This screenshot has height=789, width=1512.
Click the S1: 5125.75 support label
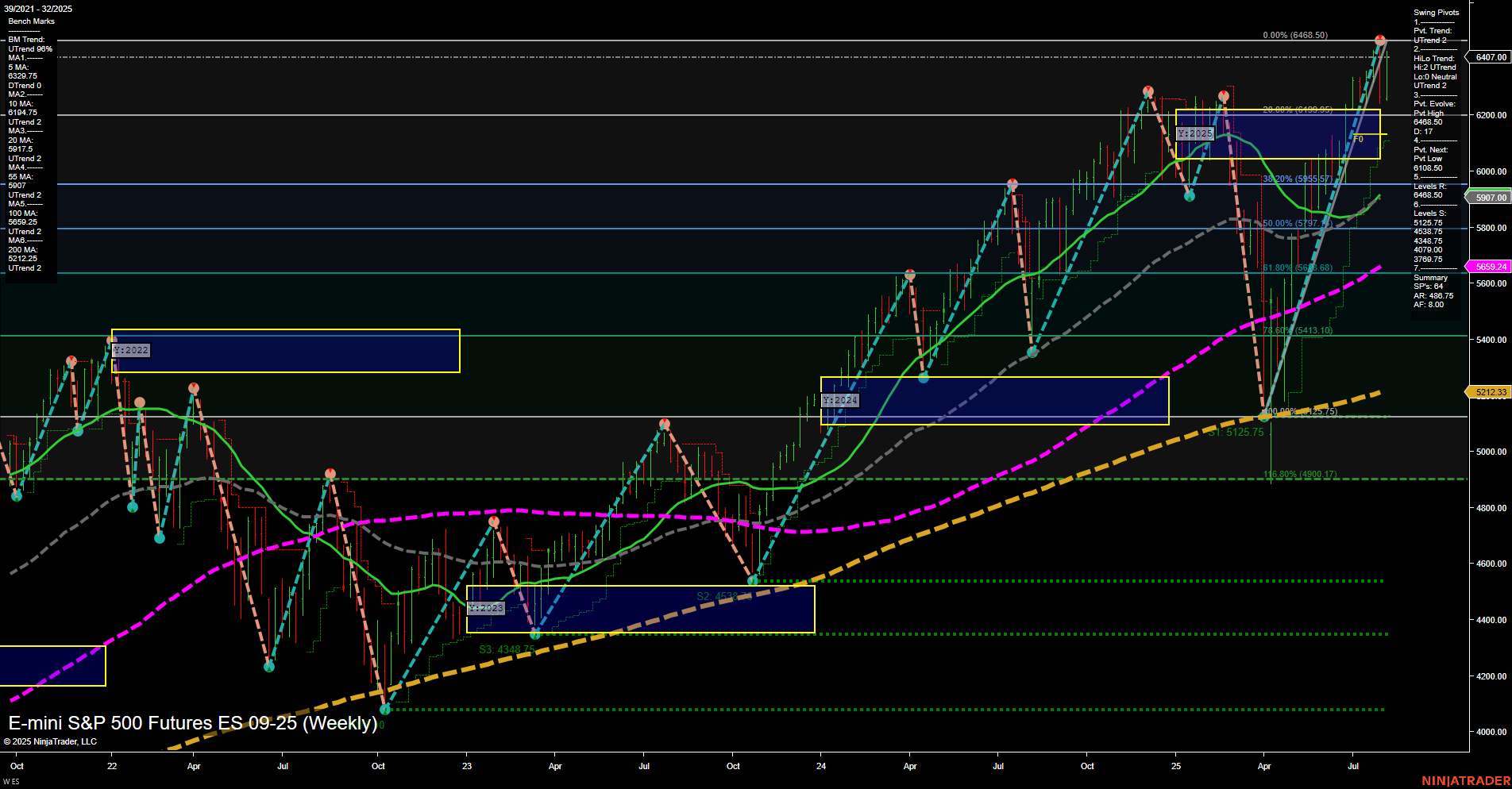(x=1236, y=433)
